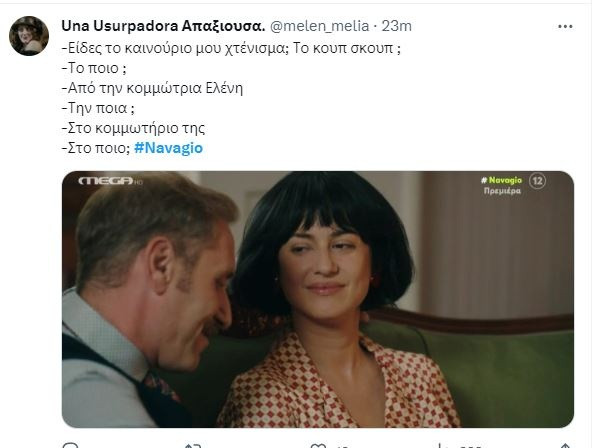
Task: Click the like count beside heart
Action: (x=343, y=446)
